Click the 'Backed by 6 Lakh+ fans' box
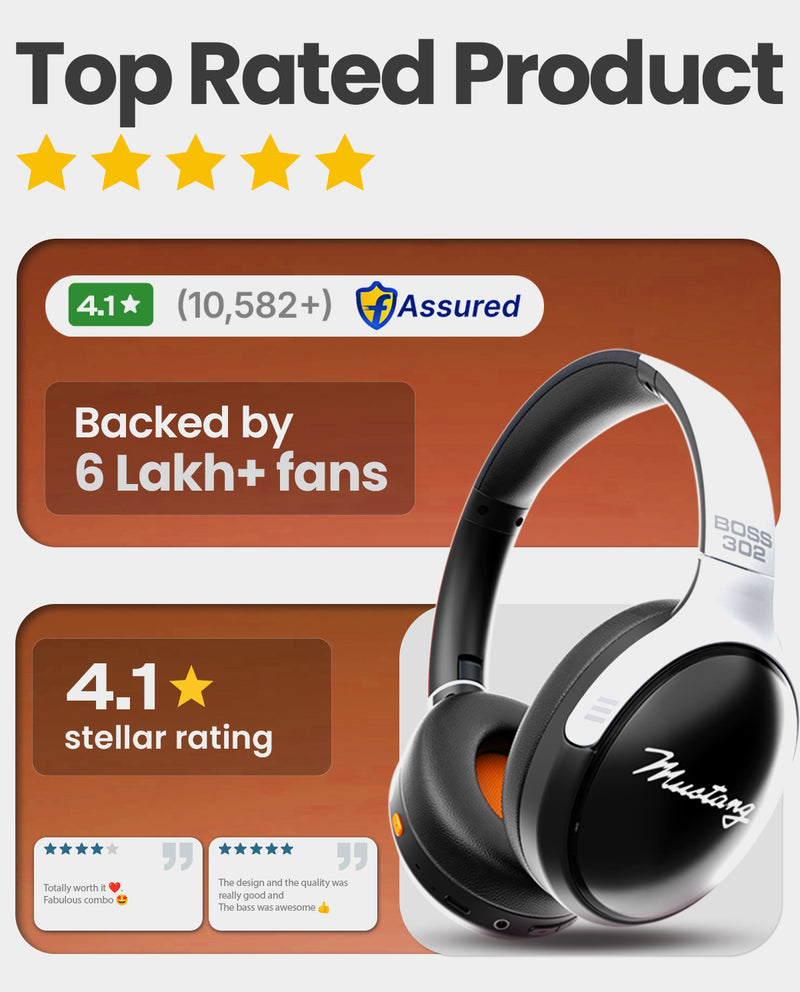The width and height of the screenshot is (800, 992). pos(230,449)
